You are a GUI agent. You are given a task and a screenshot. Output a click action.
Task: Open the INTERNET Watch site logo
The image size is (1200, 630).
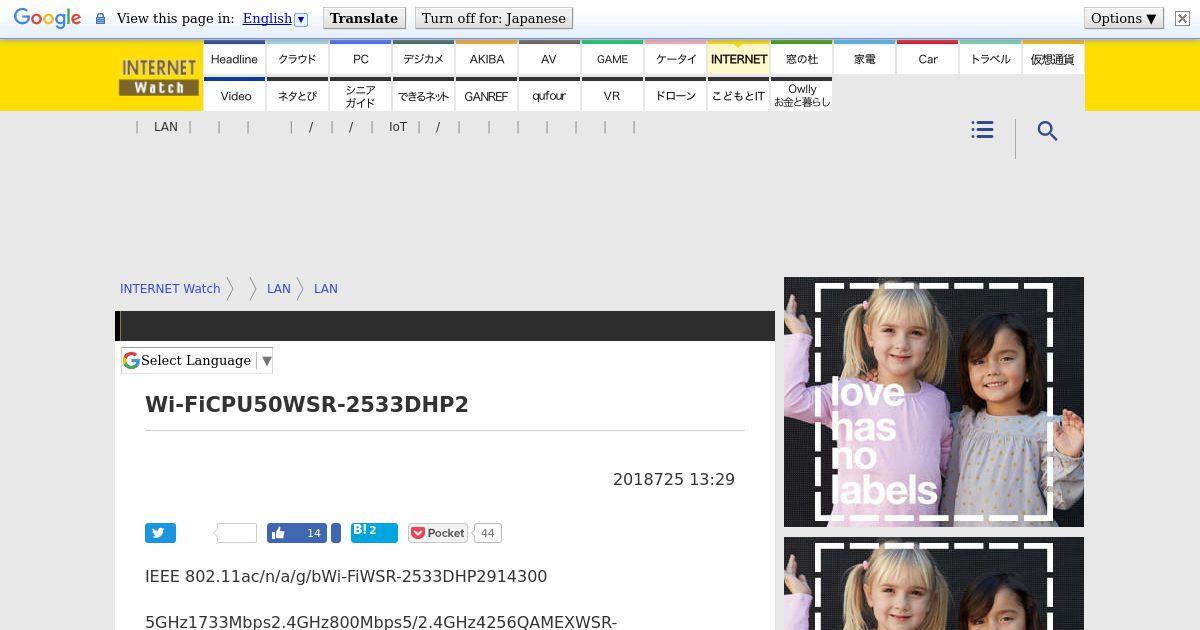(x=158, y=77)
